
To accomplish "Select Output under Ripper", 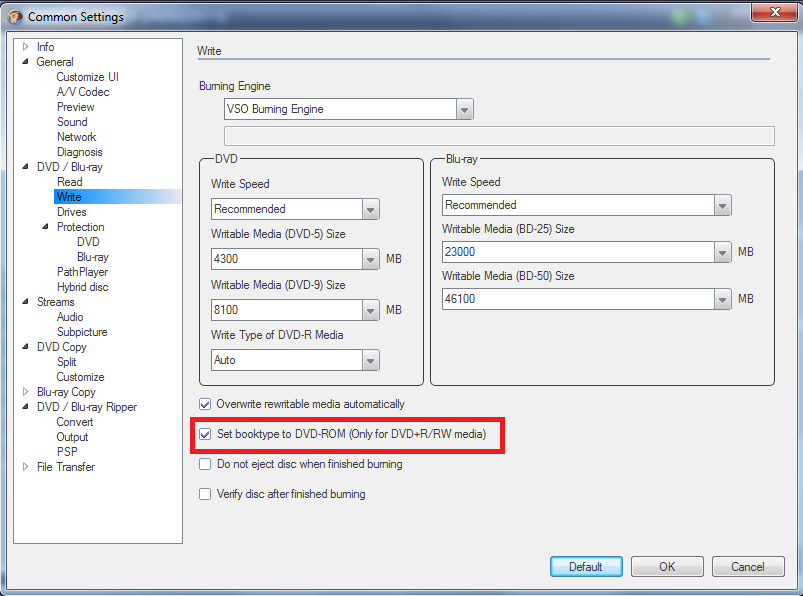I will point(72,437).
